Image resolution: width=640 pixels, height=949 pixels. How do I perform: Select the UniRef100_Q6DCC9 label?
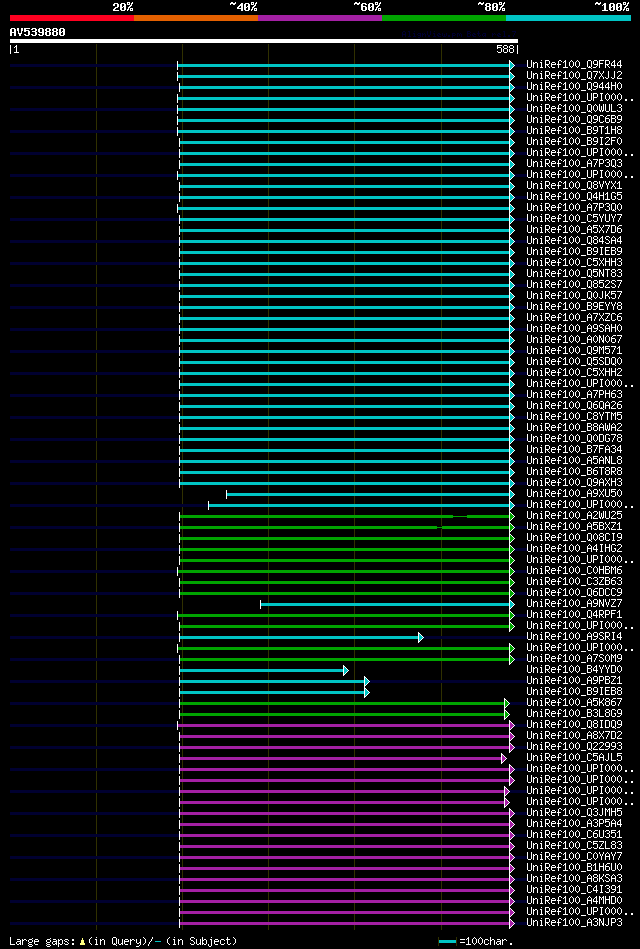click(574, 593)
